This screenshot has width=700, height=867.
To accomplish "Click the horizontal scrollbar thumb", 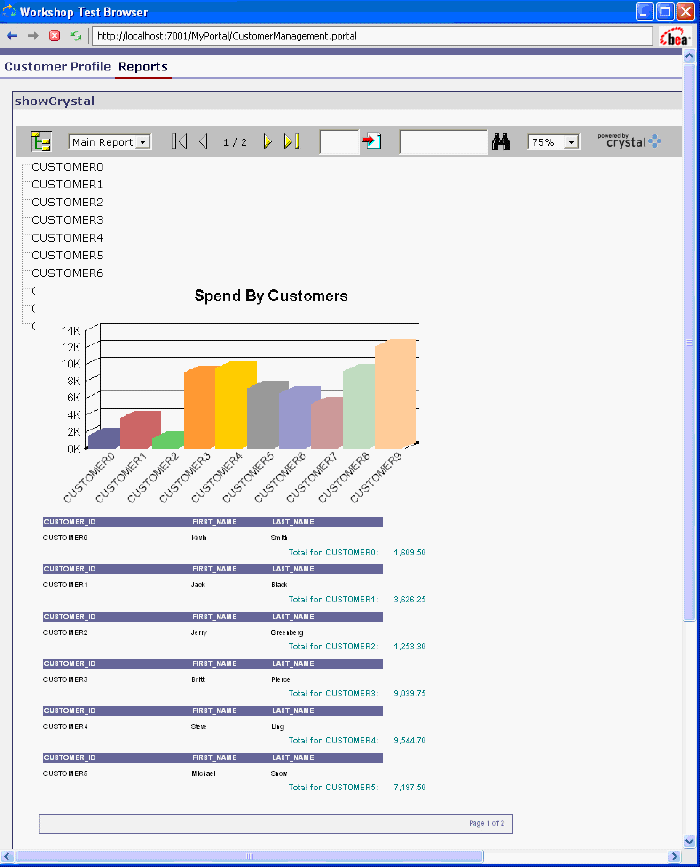I will tap(249, 856).
